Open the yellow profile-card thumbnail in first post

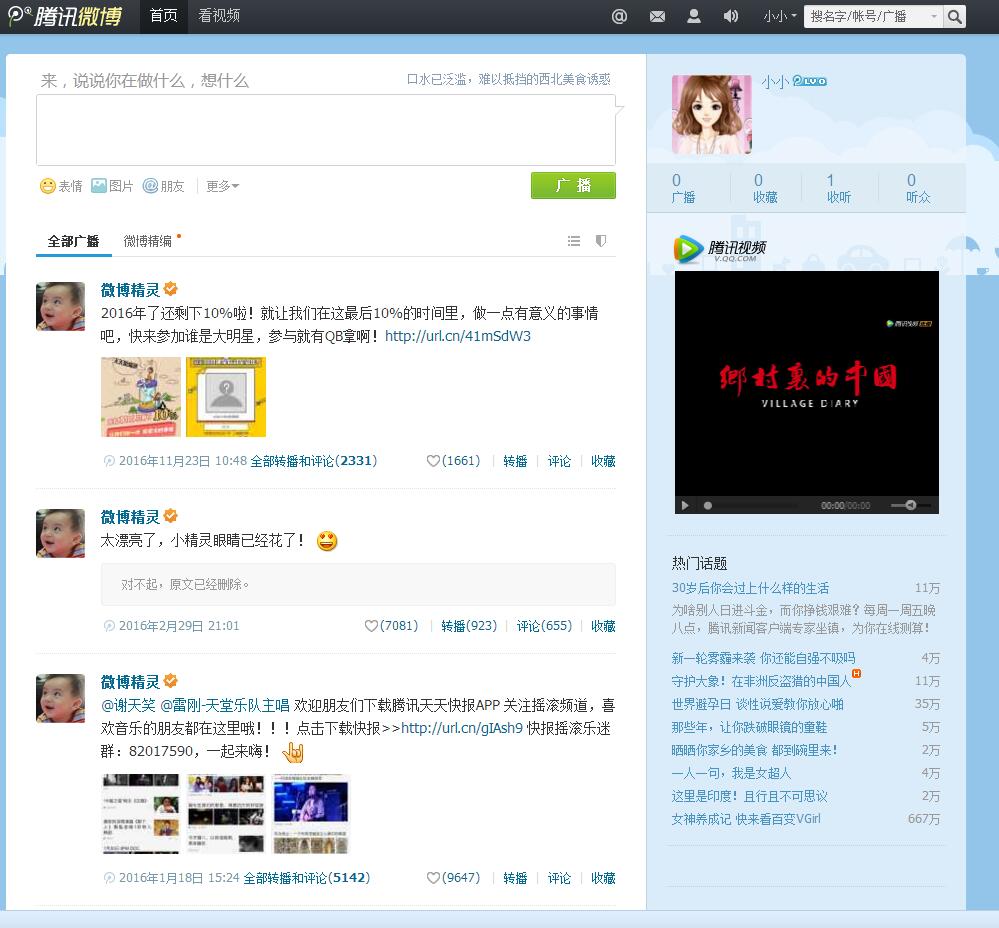coord(226,397)
